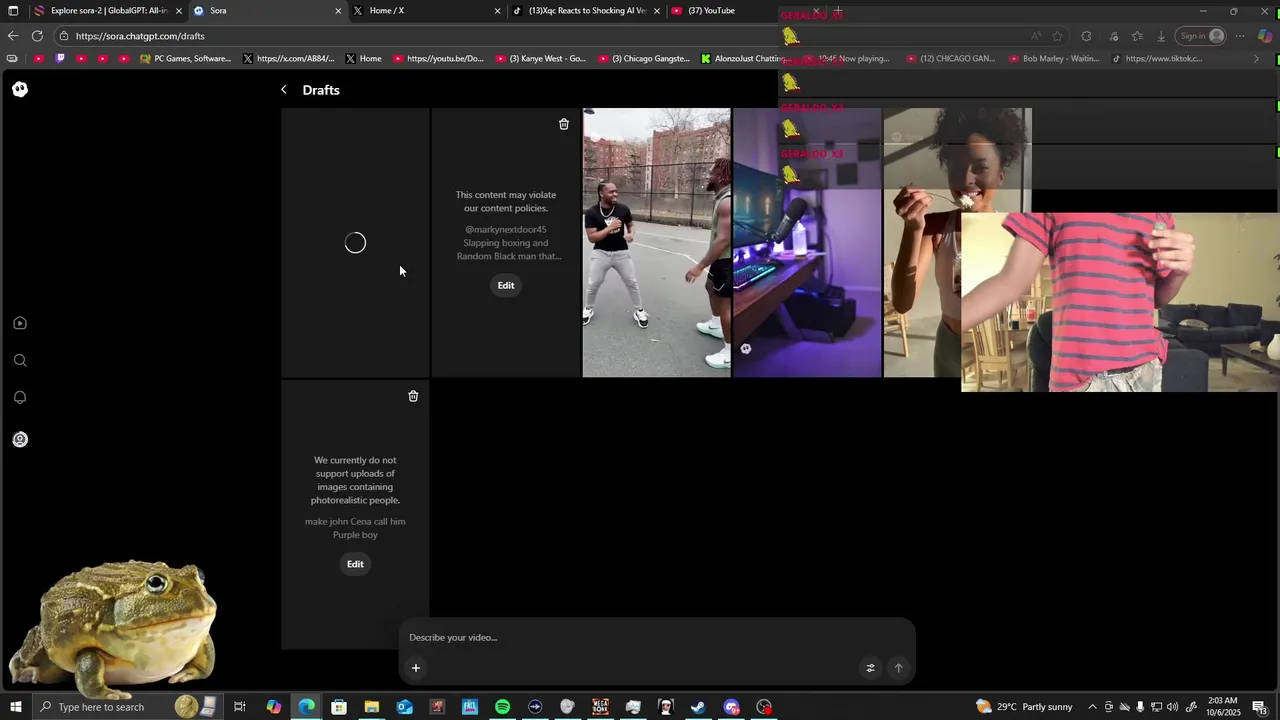Open Edge tab actions menu icon

[13, 11]
